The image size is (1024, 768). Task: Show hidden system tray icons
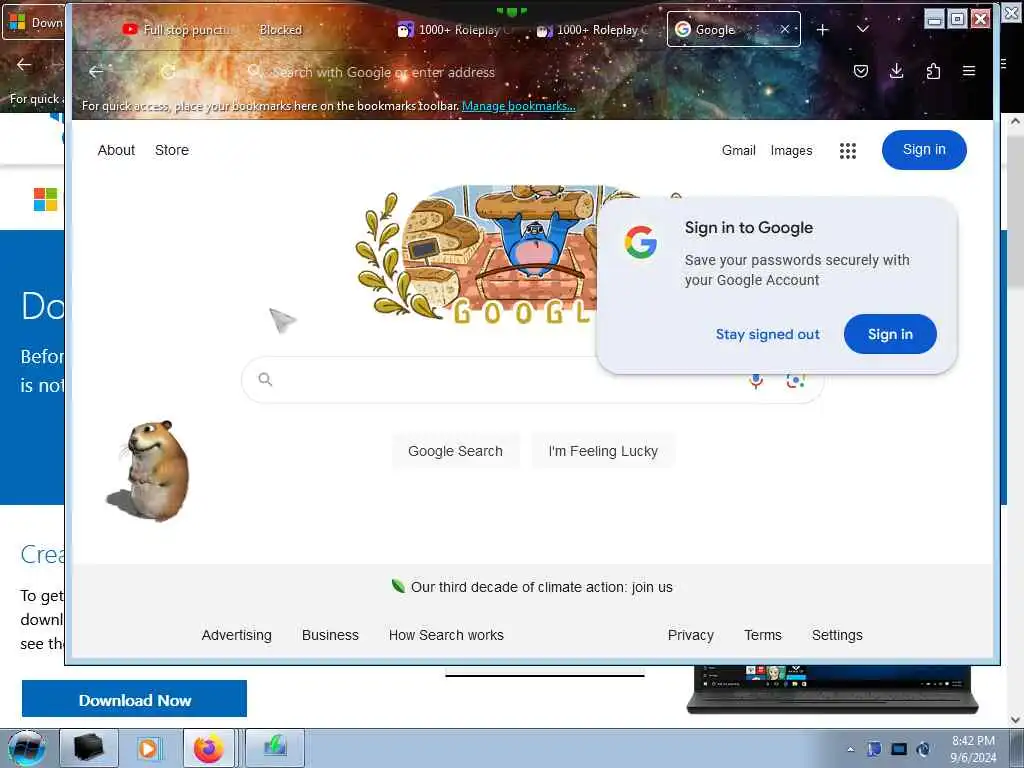pos(850,749)
